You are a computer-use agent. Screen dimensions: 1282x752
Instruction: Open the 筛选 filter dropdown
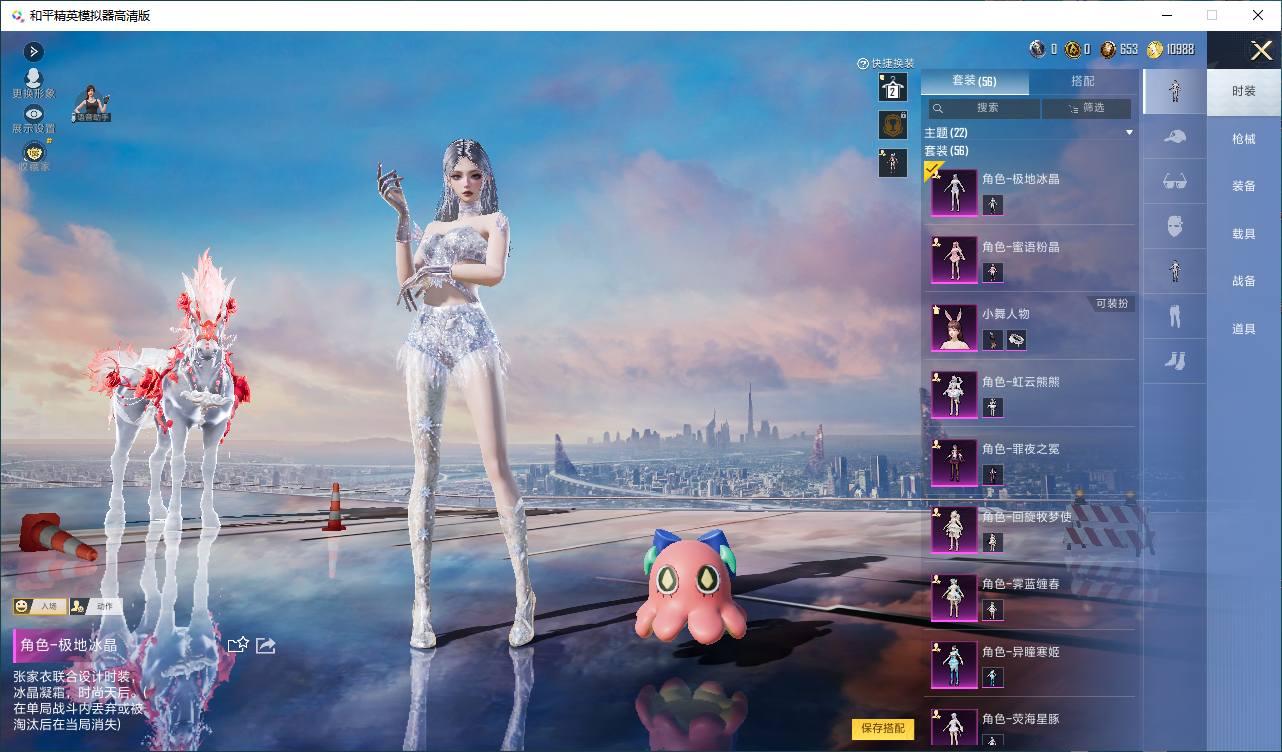tap(1087, 108)
